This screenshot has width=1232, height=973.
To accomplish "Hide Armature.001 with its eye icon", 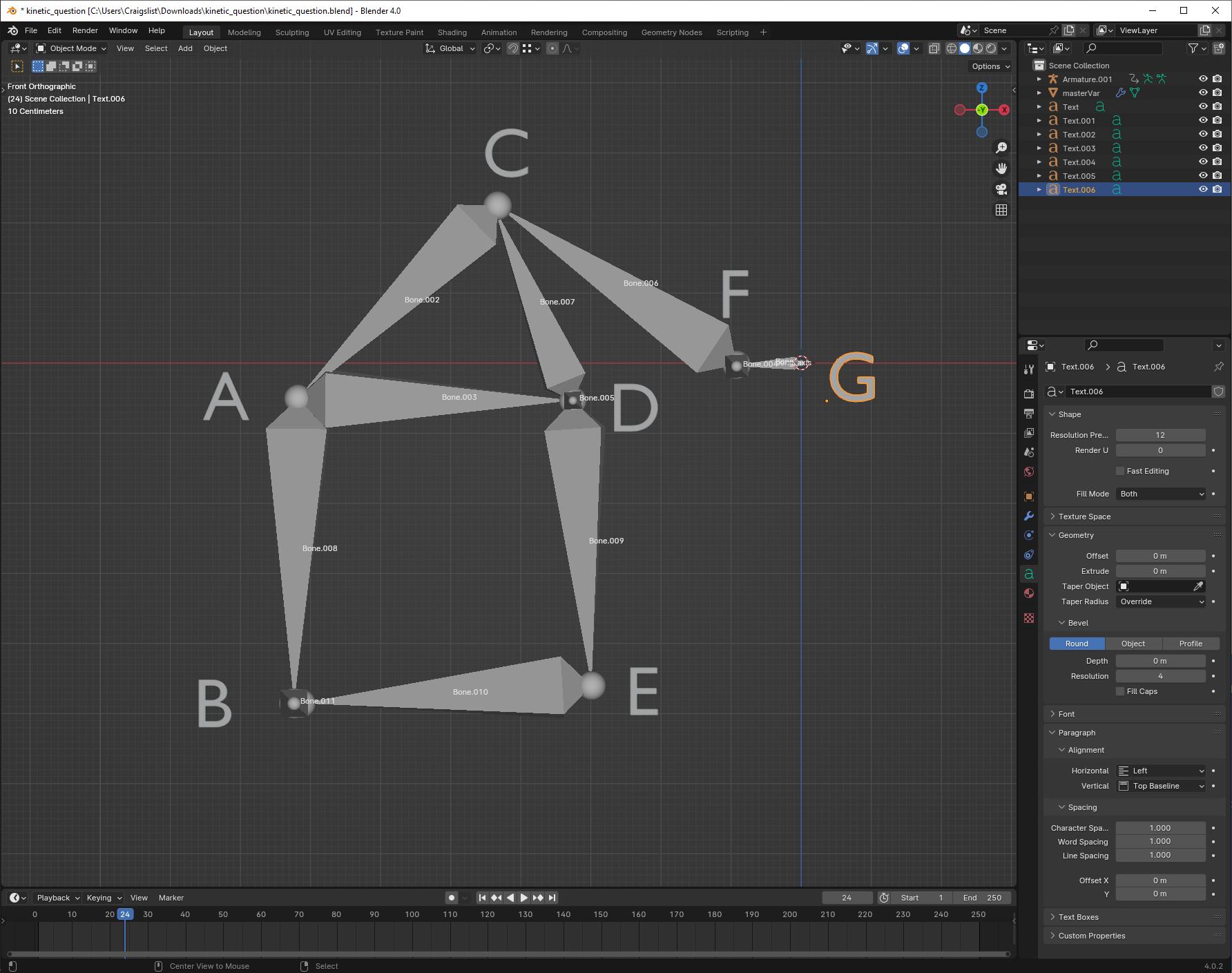I will click(x=1203, y=79).
